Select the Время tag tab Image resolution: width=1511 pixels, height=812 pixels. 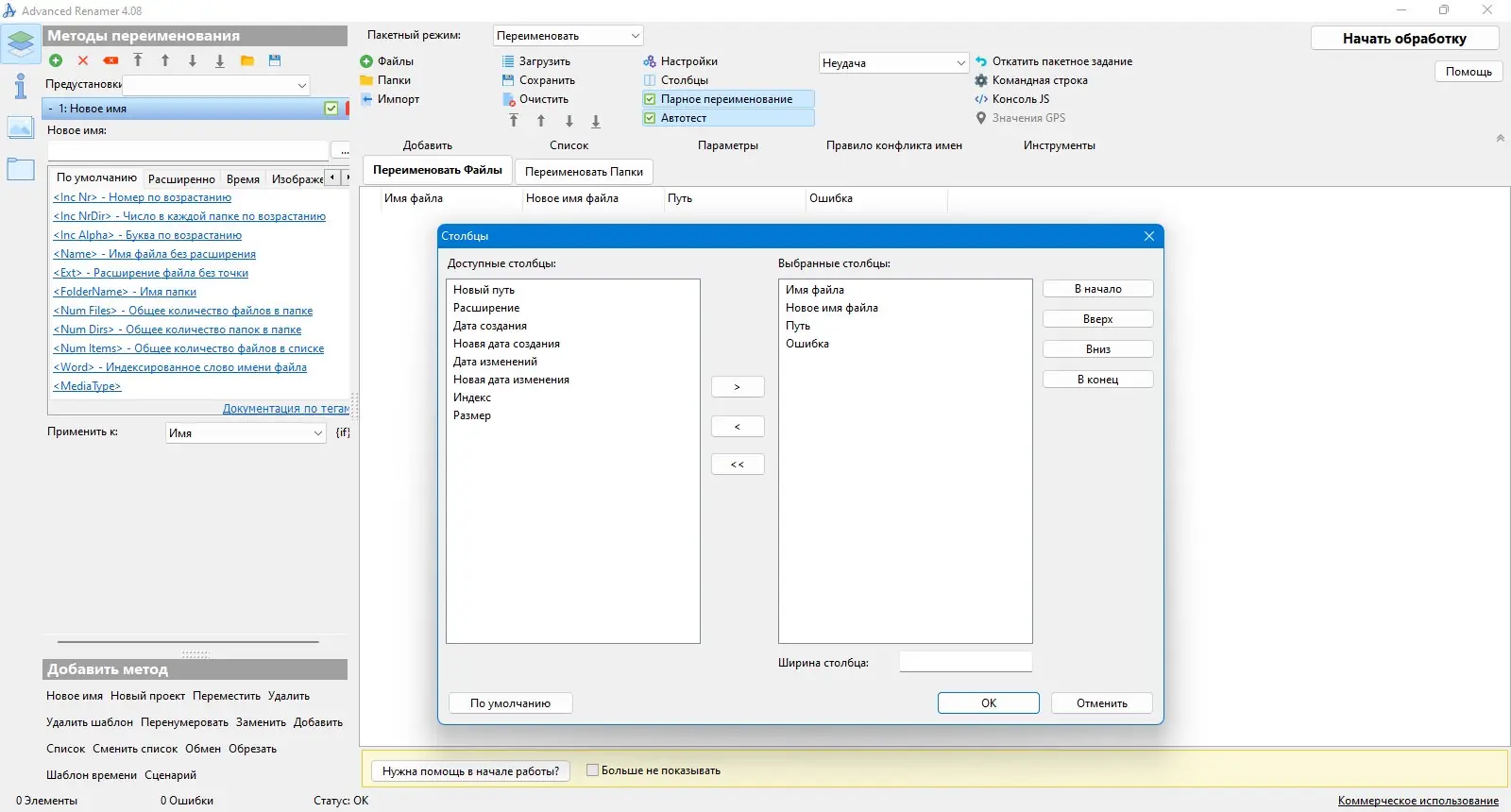click(x=243, y=179)
